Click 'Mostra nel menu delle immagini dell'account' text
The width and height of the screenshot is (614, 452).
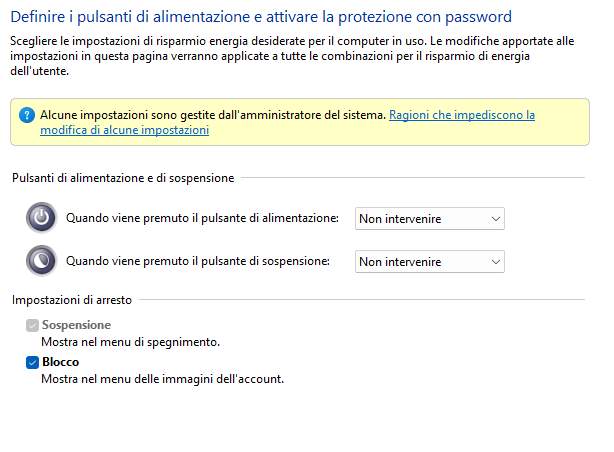coord(163,379)
